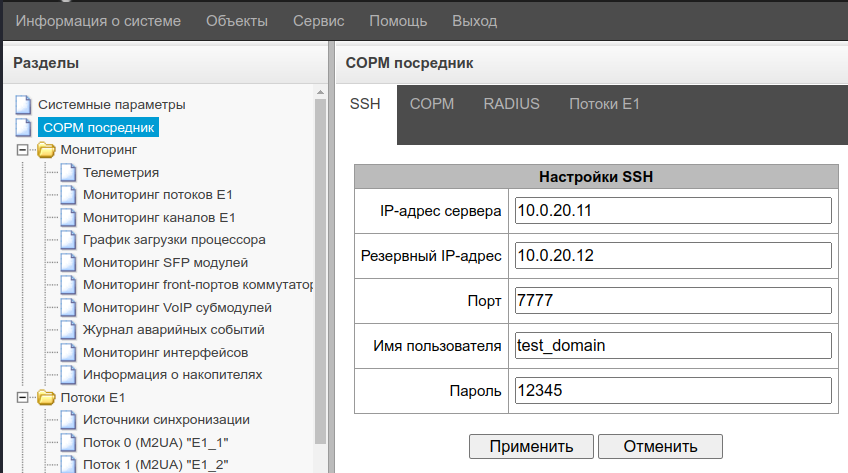The image size is (848, 473).
Task: Switch to the СОРМ tab
Action: pos(432,104)
